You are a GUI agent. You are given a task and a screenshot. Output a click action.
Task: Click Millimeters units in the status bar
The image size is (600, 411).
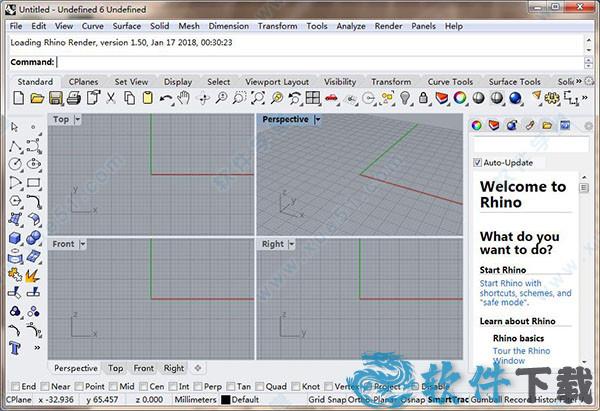(196, 400)
